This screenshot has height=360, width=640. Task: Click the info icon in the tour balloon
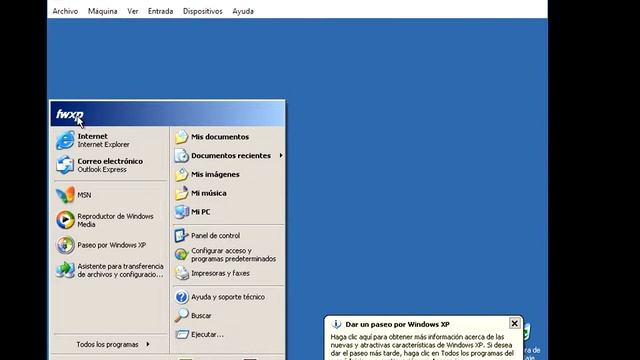(336, 324)
